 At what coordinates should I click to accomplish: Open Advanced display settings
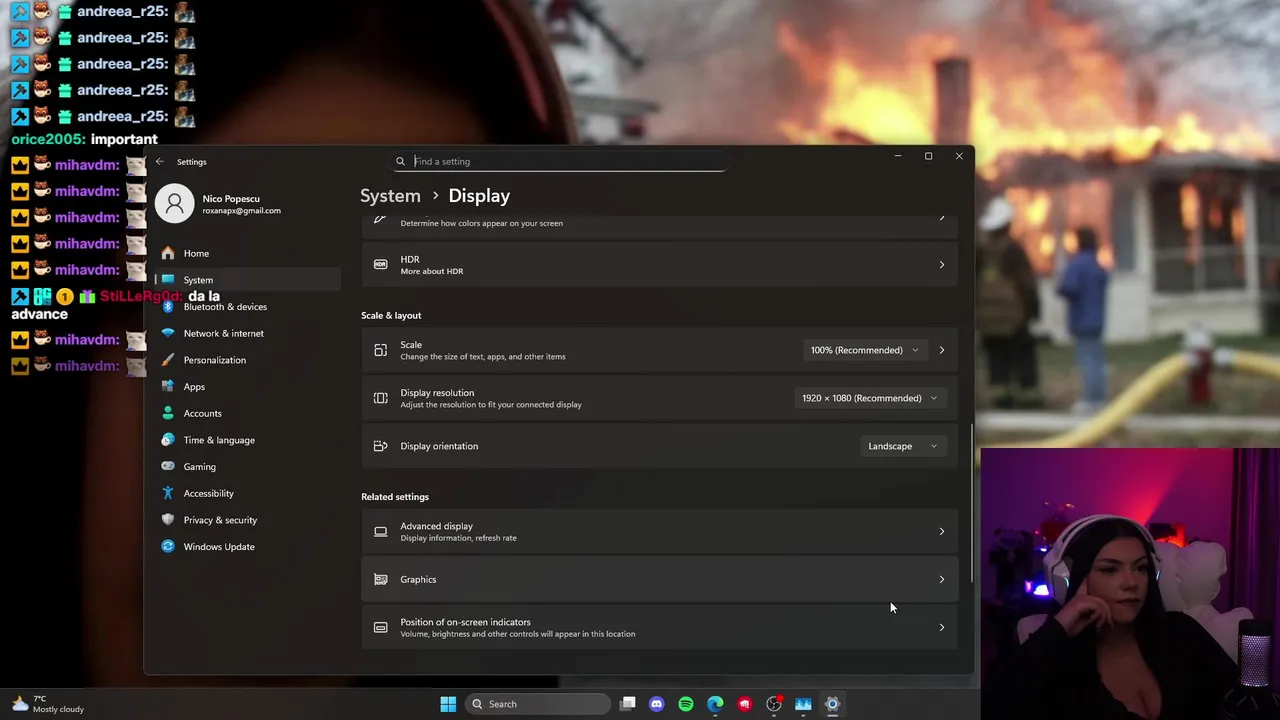659,532
